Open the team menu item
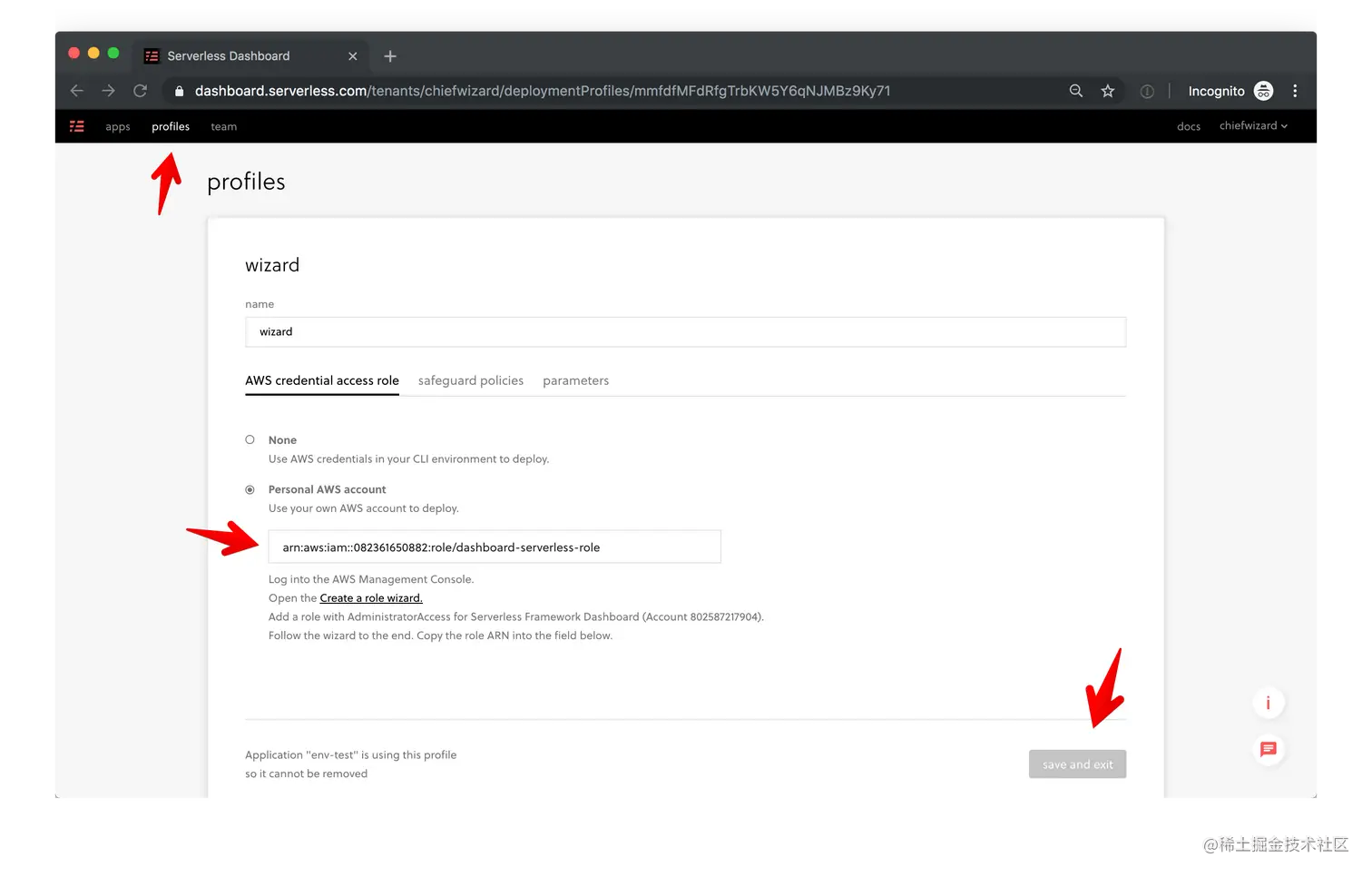Screen dimensions: 1372x877 coord(224,127)
